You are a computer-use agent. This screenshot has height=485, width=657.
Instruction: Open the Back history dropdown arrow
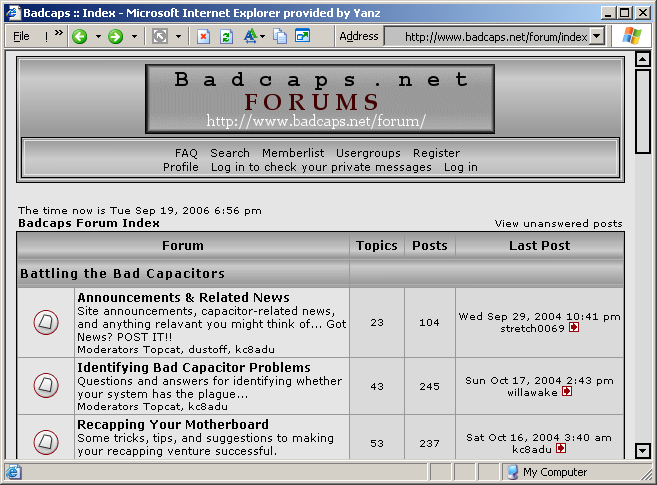(x=98, y=36)
